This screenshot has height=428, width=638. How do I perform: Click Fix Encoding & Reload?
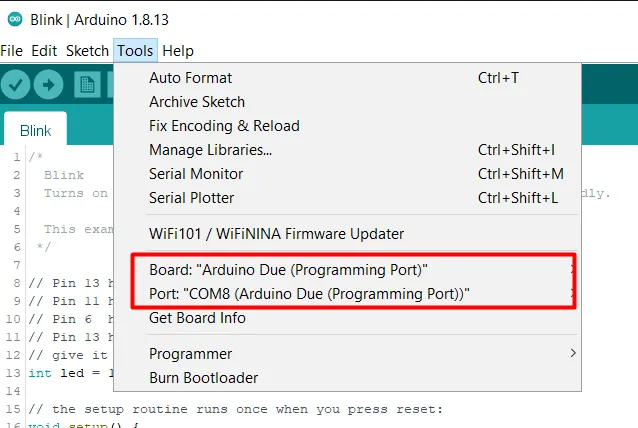coord(224,126)
